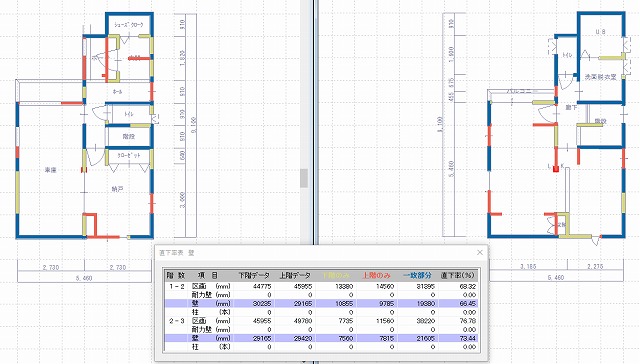Select the 耐力壁 row under floors 1-2
The width and height of the screenshot is (640, 364).
[321, 295]
